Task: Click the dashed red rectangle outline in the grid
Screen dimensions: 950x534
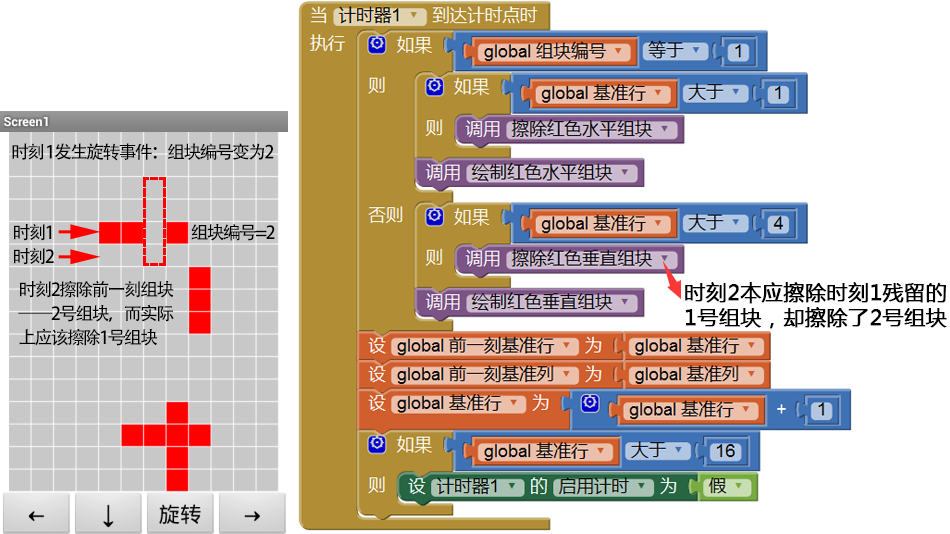Action: 154,221
